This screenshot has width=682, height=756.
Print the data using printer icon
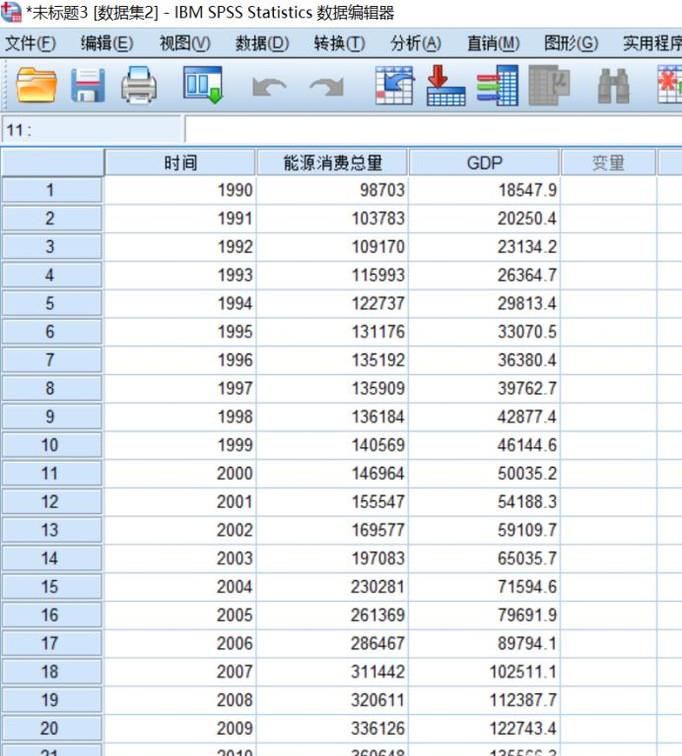tap(139, 85)
